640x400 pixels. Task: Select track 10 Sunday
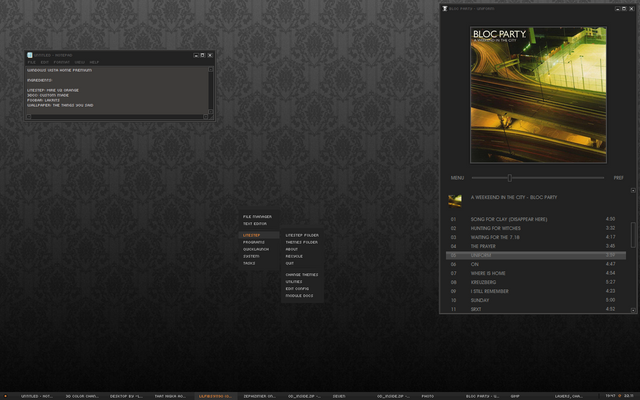(x=536, y=300)
